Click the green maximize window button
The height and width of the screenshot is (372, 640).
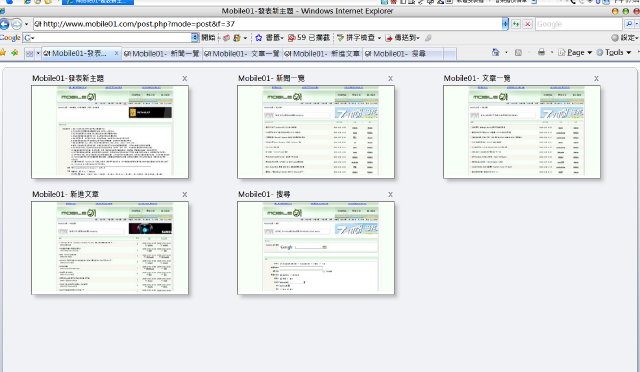626,11
